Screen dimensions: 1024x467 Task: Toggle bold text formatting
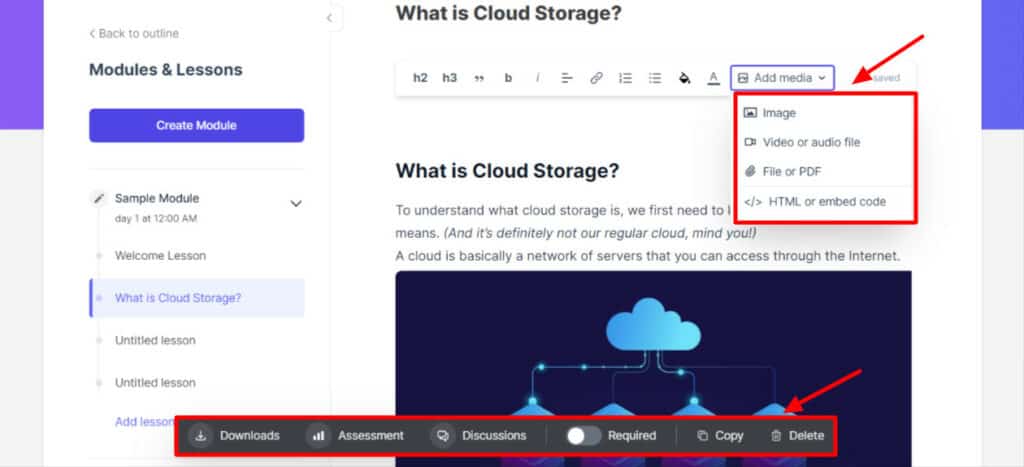point(508,78)
